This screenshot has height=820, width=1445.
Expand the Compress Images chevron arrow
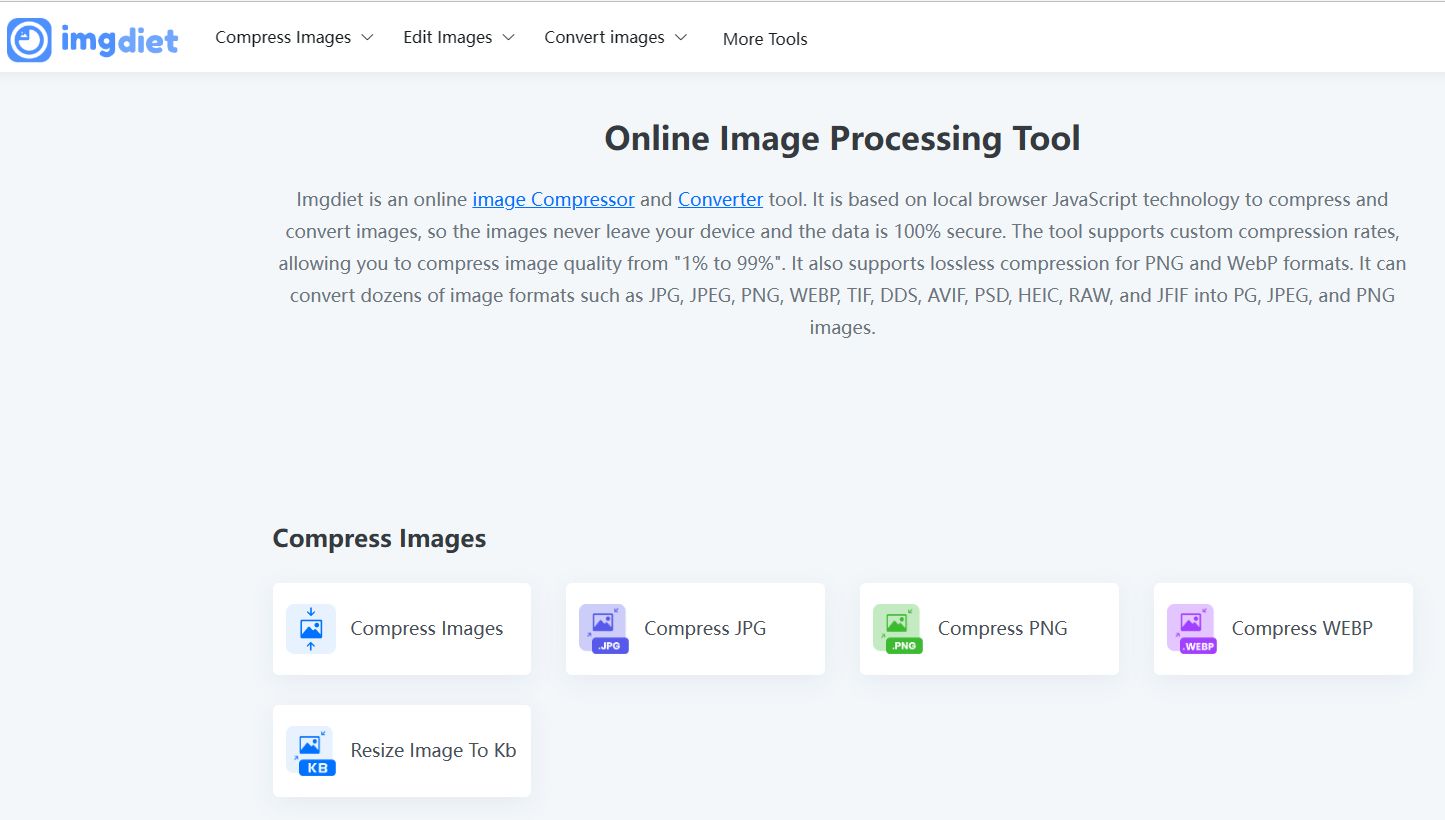click(367, 38)
